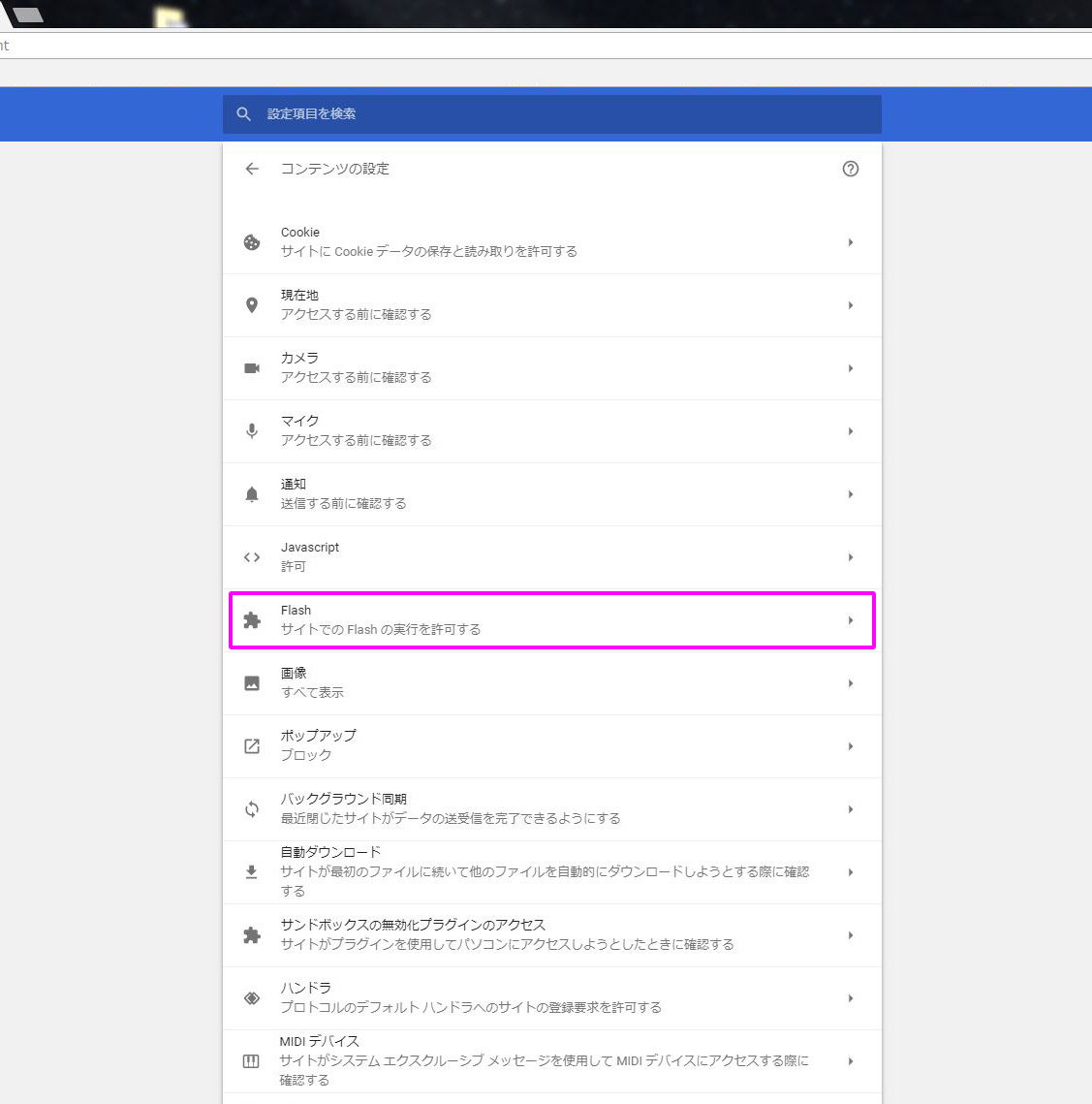Click the 現在地 location pin icon
Viewport: 1092px width, 1104px height.
coord(252,305)
